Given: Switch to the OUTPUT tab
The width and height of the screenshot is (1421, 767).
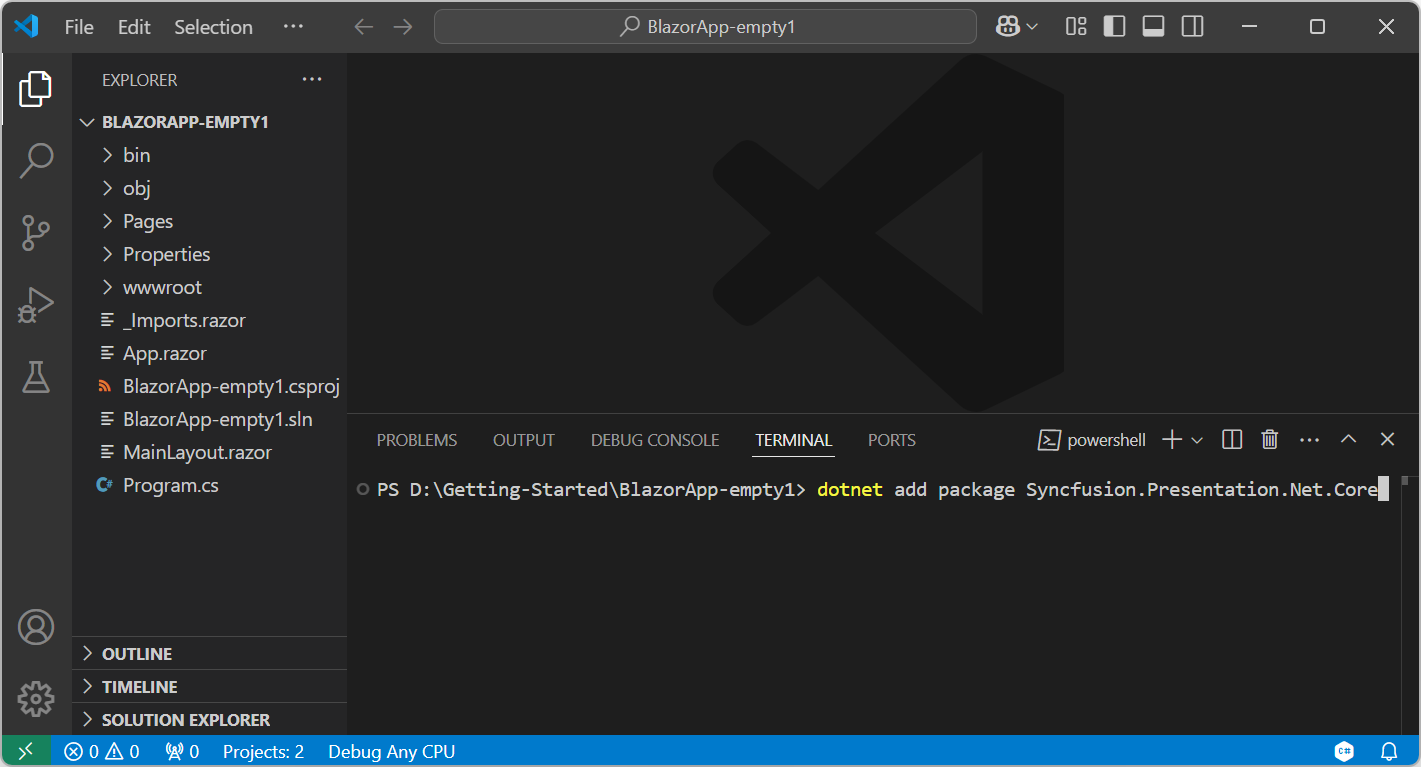Looking at the screenshot, I should tap(524, 440).
